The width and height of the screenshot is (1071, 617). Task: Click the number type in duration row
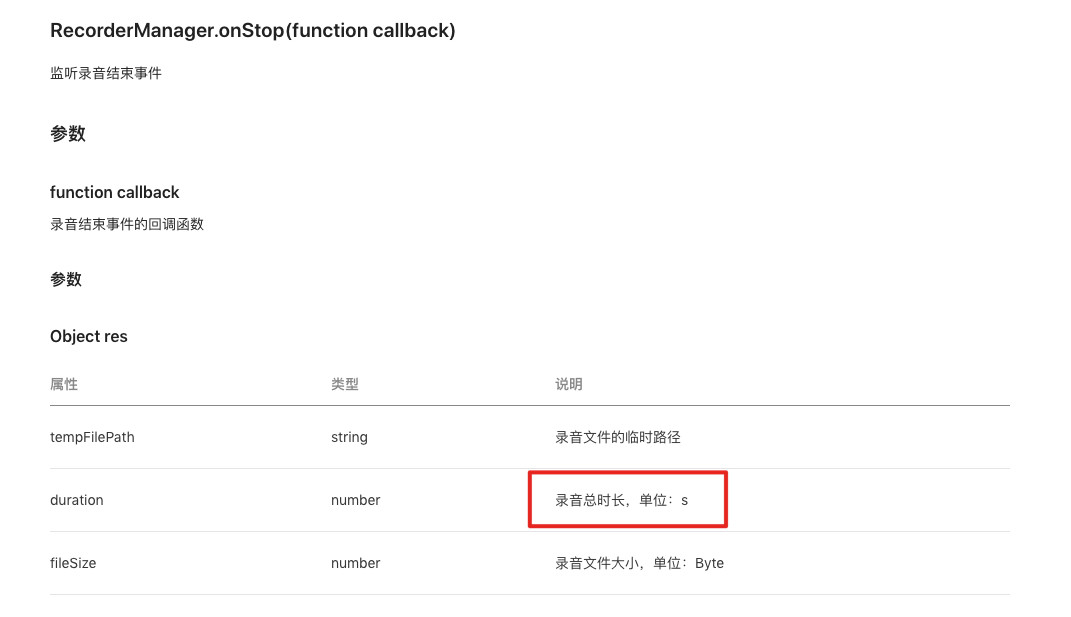pyautogui.click(x=355, y=500)
